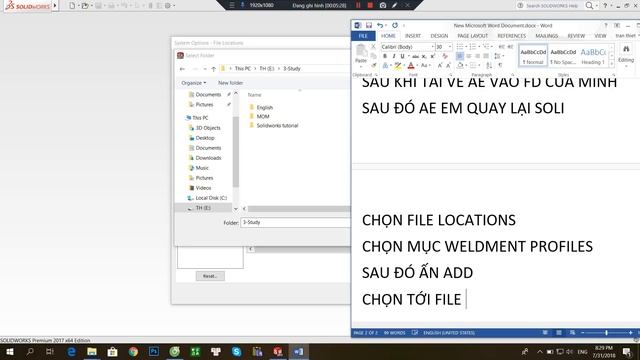Show paragraph marks in Word

[x=500, y=65]
